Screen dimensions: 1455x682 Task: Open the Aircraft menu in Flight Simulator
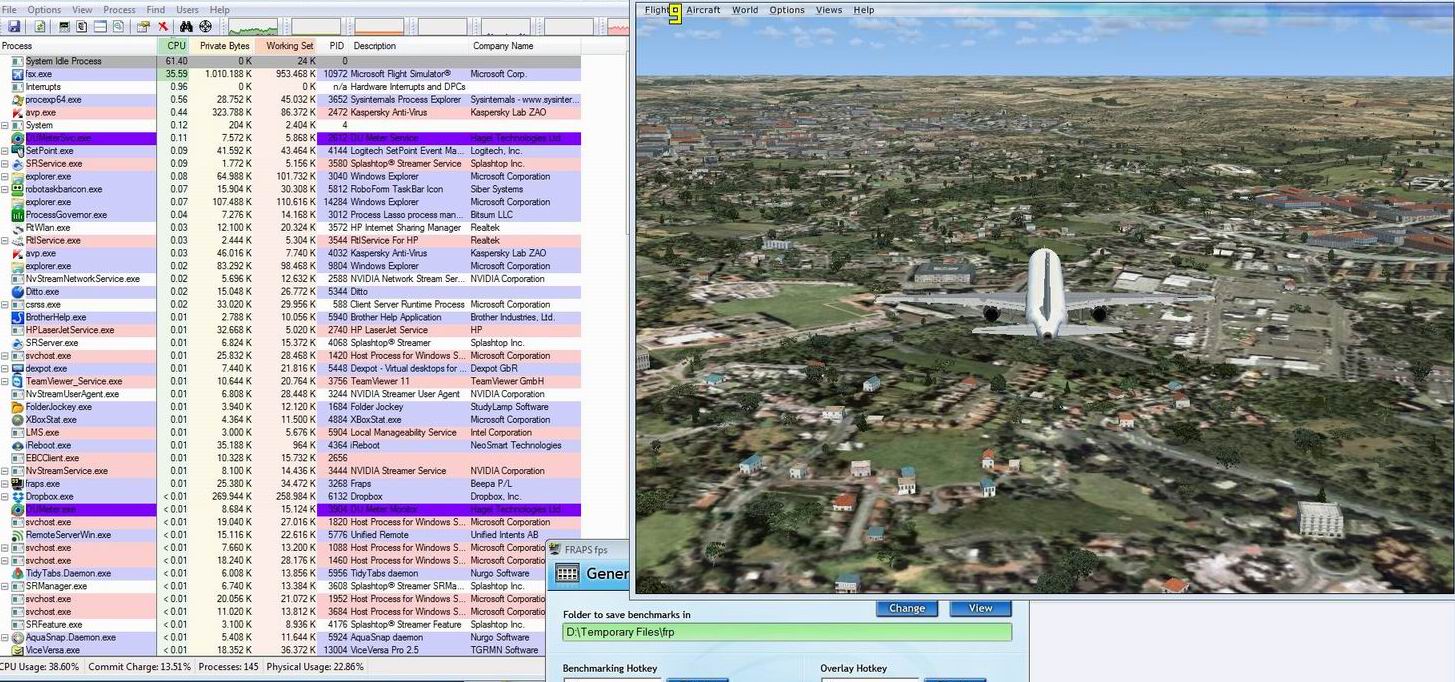pyautogui.click(x=703, y=10)
